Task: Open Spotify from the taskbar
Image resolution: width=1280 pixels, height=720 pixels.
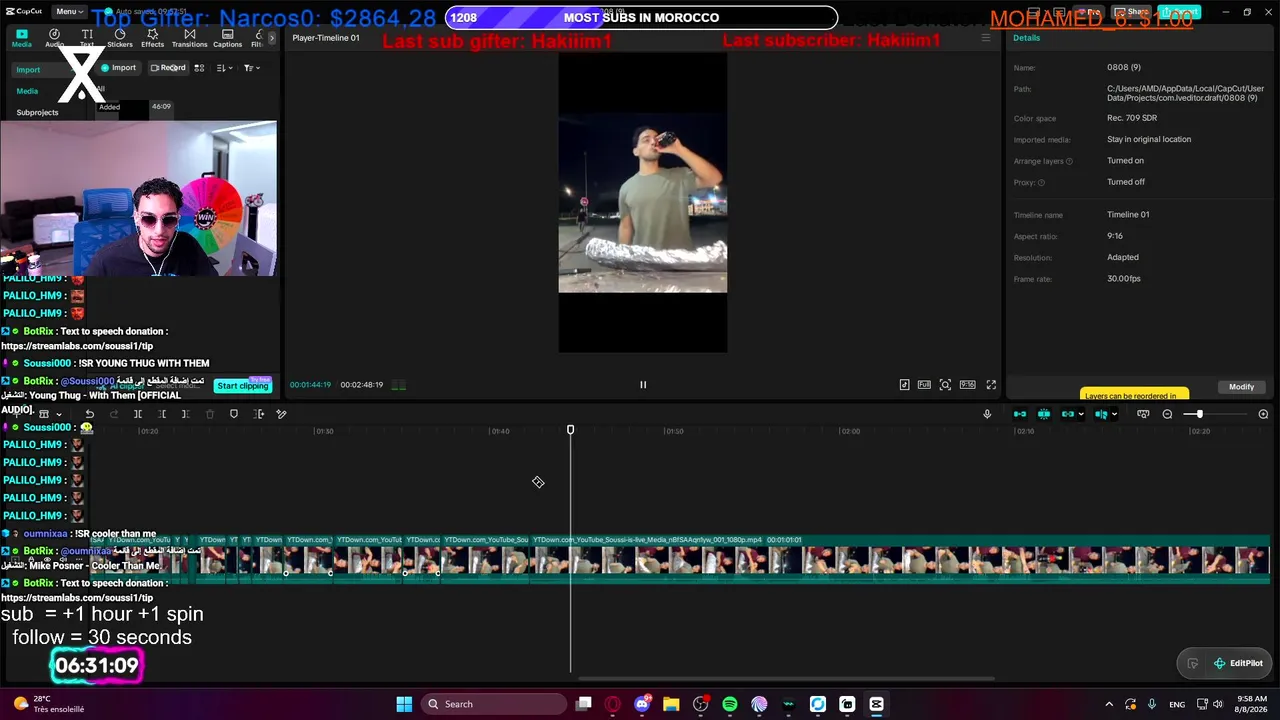Action: [x=730, y=704]
